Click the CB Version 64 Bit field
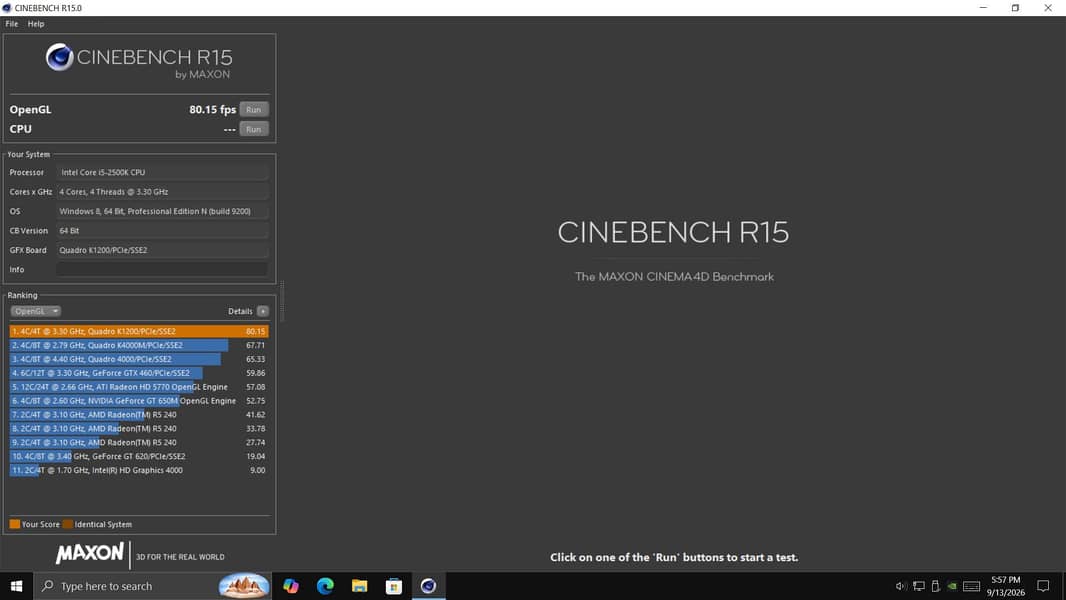This screenshot has width=1066, height=600. (162, 231)
